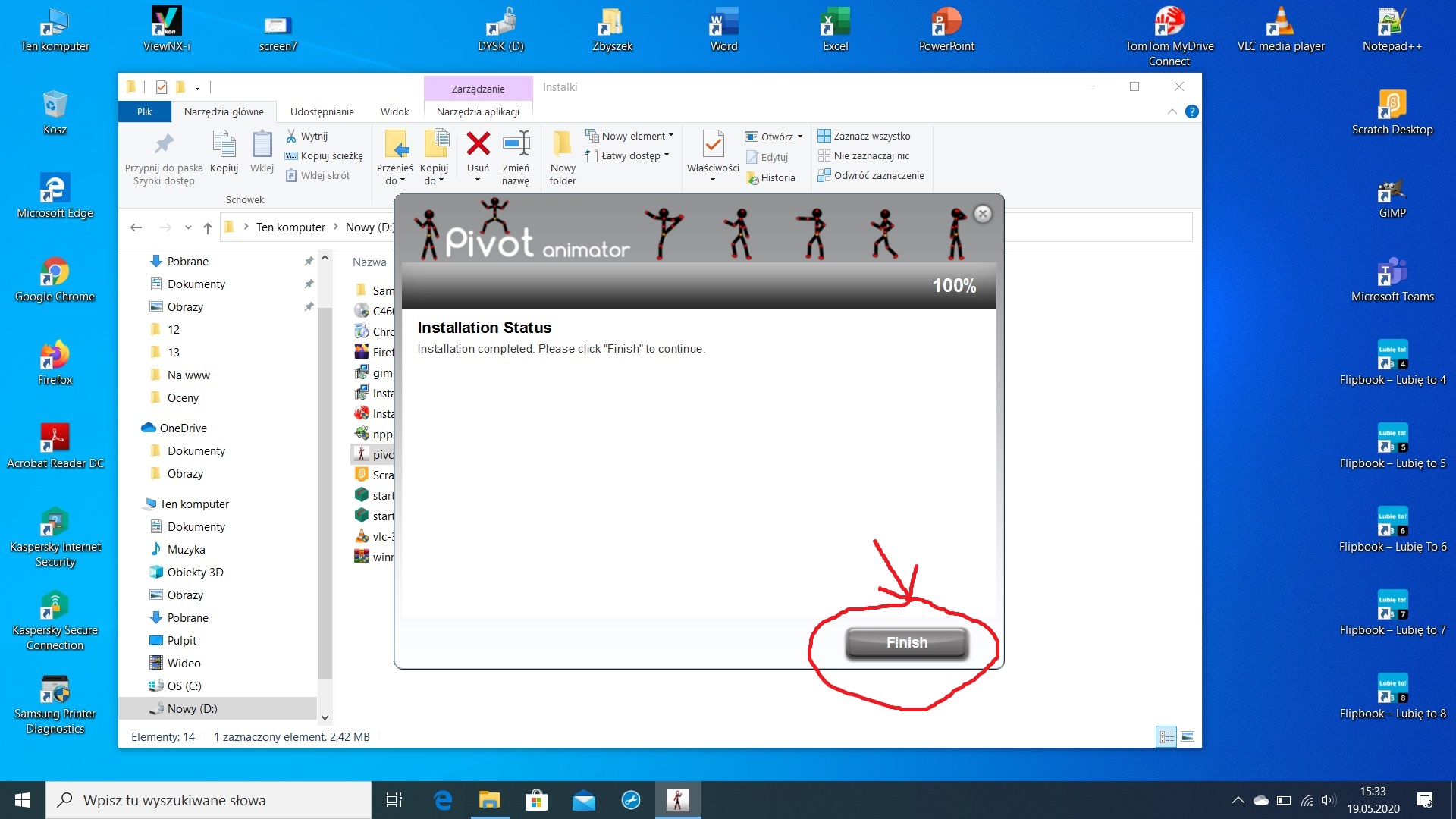Image resolution: width=1456 pixels, height=819 pixels.
Task: Open the ViewNX-i desktop shortcut
Action: pyautogui.click(x=167, y=30)
